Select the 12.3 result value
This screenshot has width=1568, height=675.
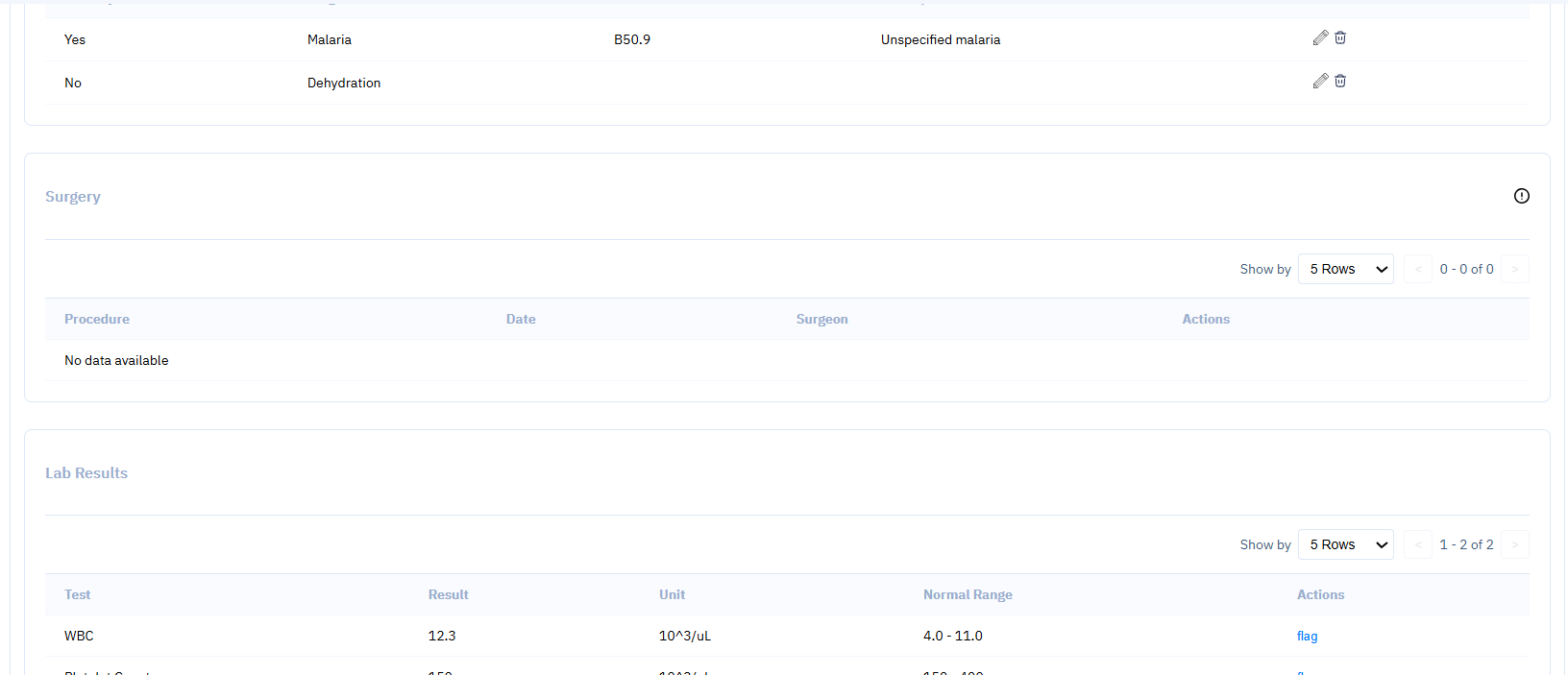pyautogui.click(x=442, y=636)
